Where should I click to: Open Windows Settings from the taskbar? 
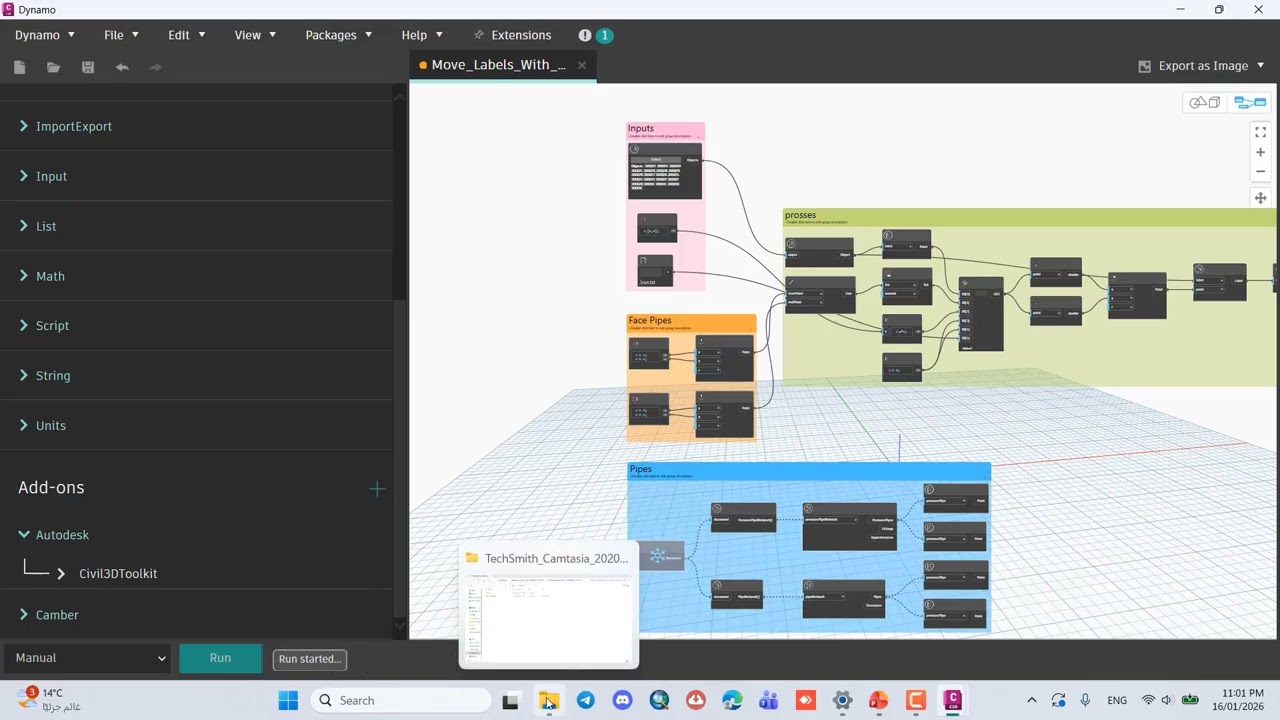click(x=842, y=700)
